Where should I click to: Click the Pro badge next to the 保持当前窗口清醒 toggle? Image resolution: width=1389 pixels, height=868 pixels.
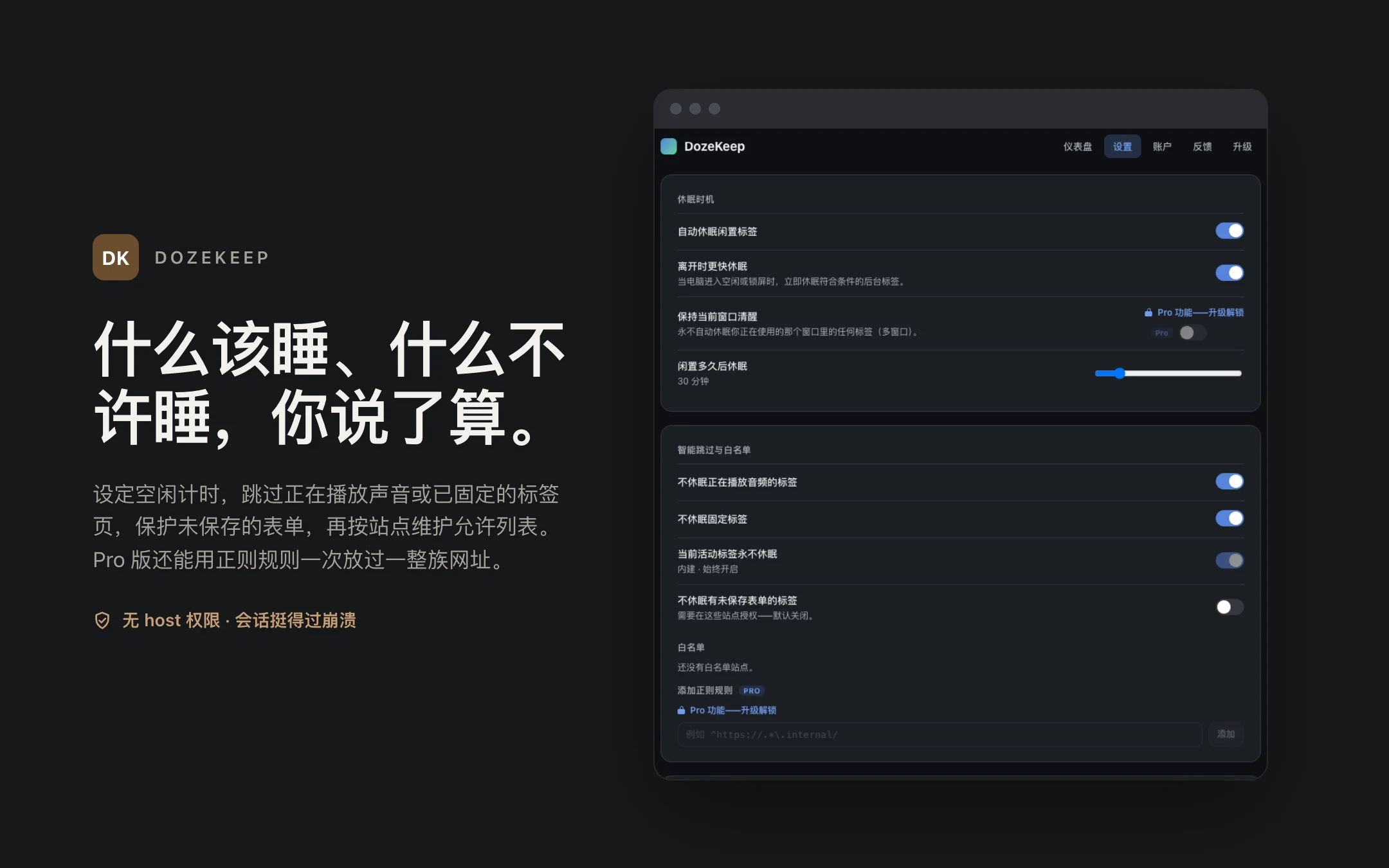[1161, 333]
